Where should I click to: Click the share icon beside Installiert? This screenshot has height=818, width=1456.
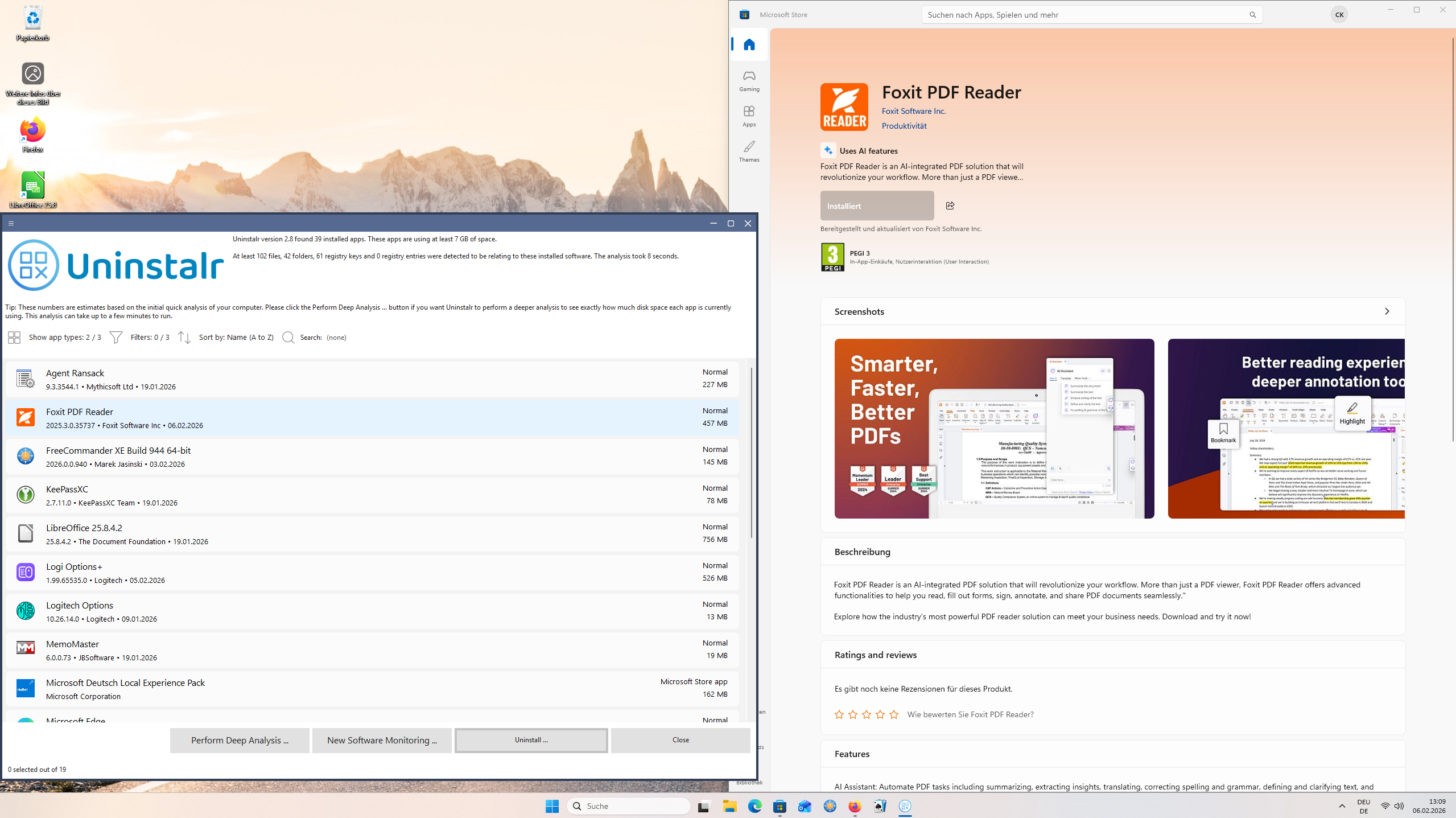950,205
